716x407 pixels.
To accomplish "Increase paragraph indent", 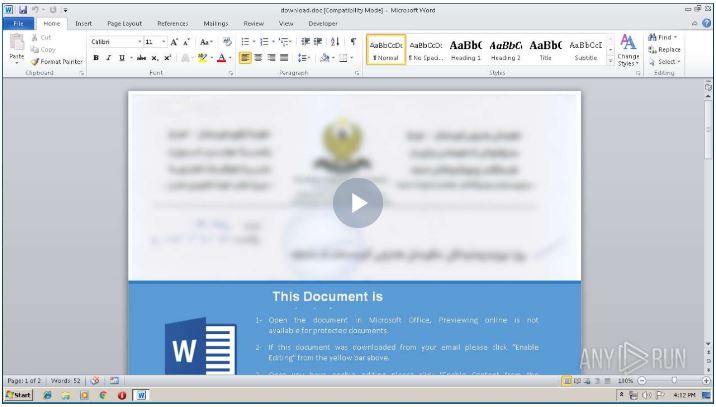I will click(x=318, y=42).
